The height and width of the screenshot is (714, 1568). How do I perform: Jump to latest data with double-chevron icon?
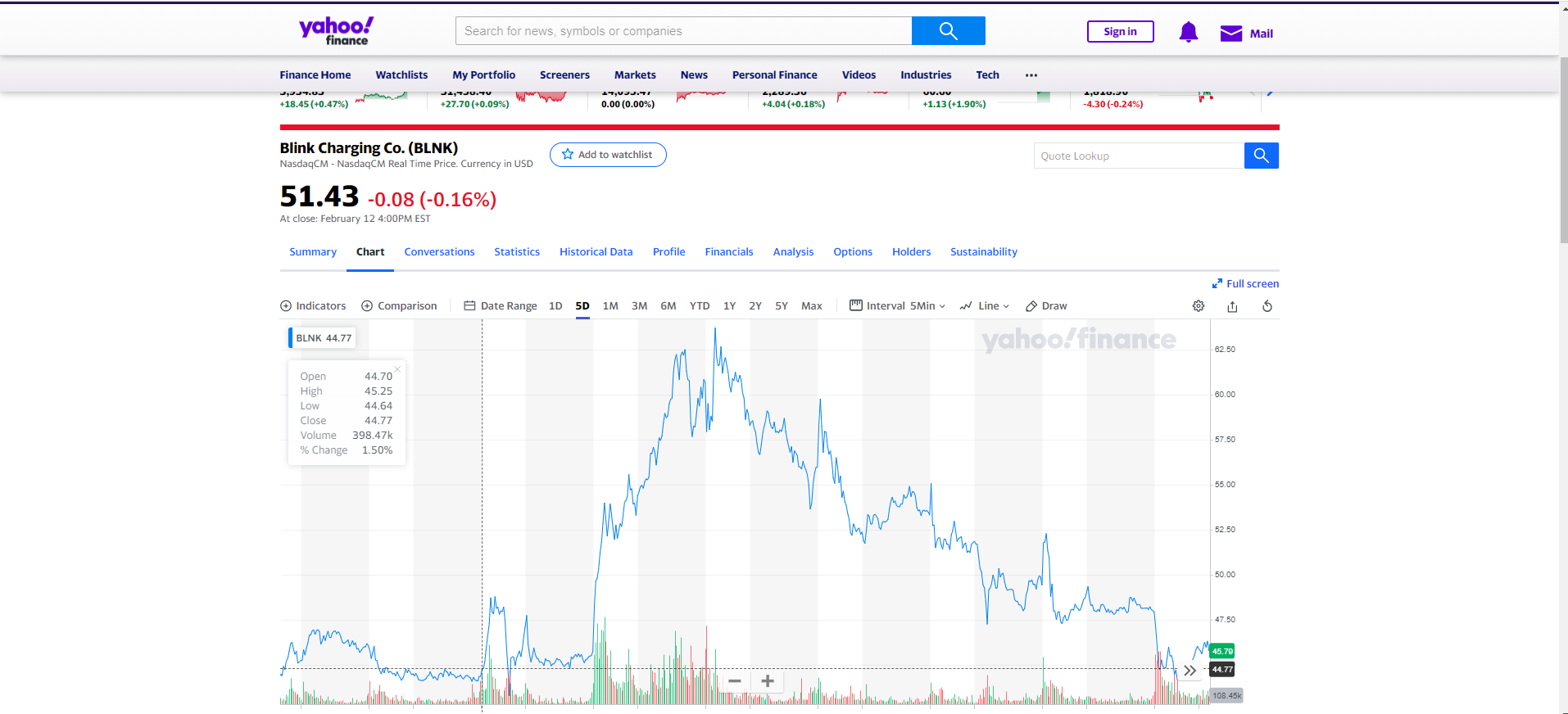pos(1190,671)
